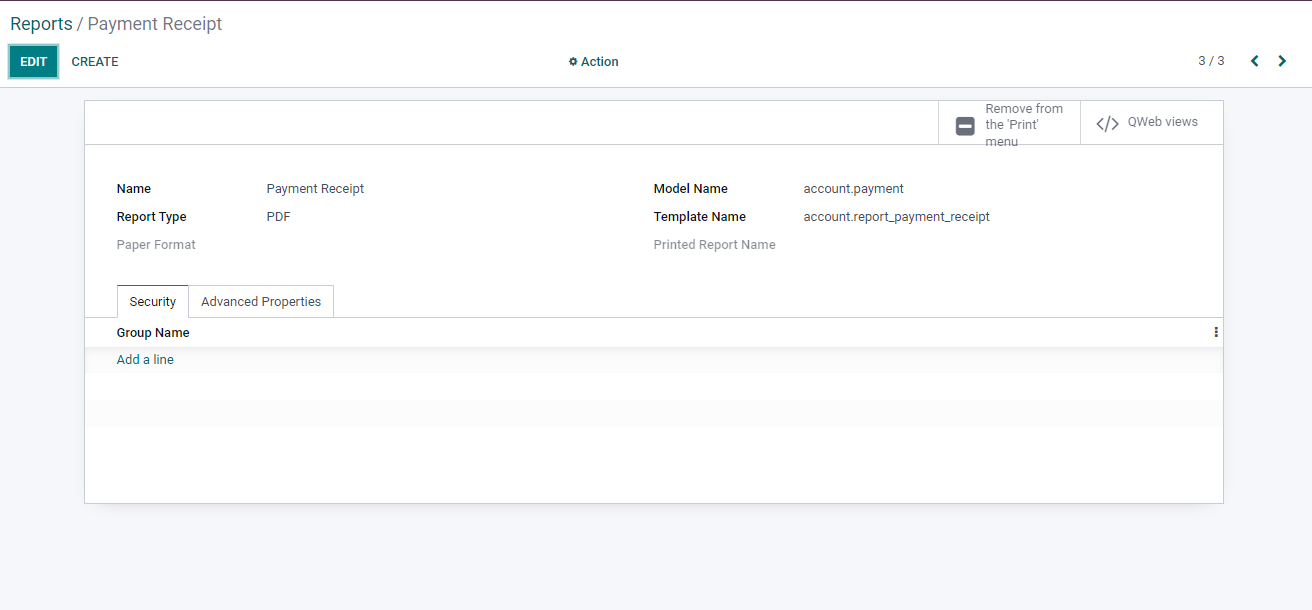Click the CREATE button
The width and height of the screenshot is (1312, 610).
tap(95, 62)
